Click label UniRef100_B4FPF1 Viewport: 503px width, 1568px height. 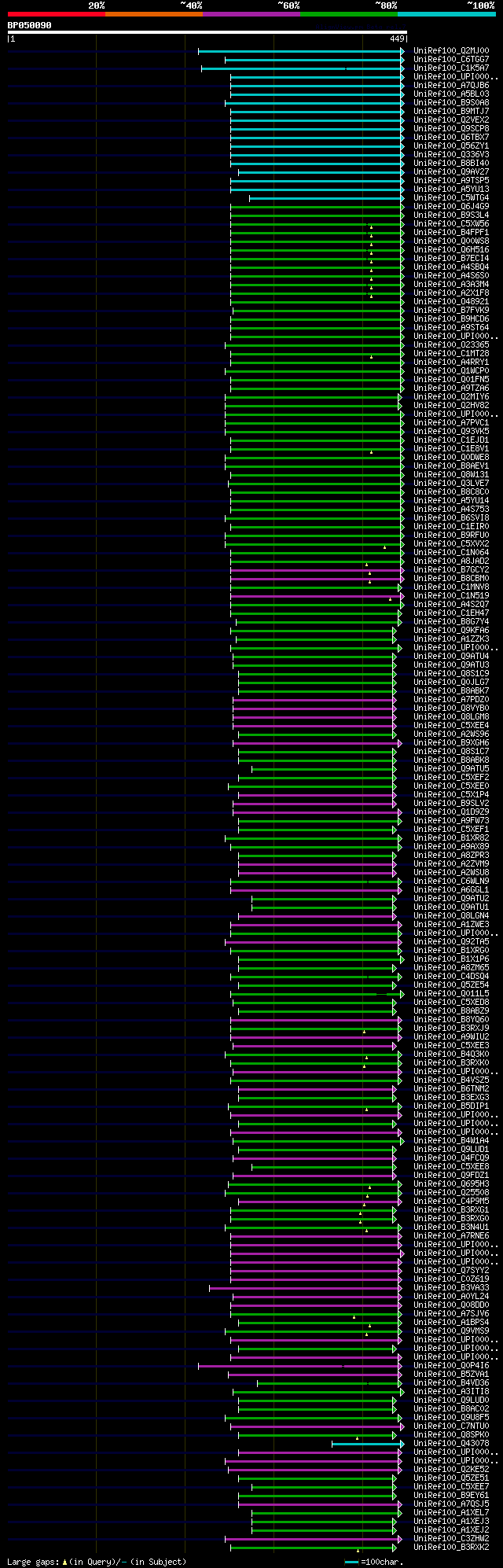(451, 232)
